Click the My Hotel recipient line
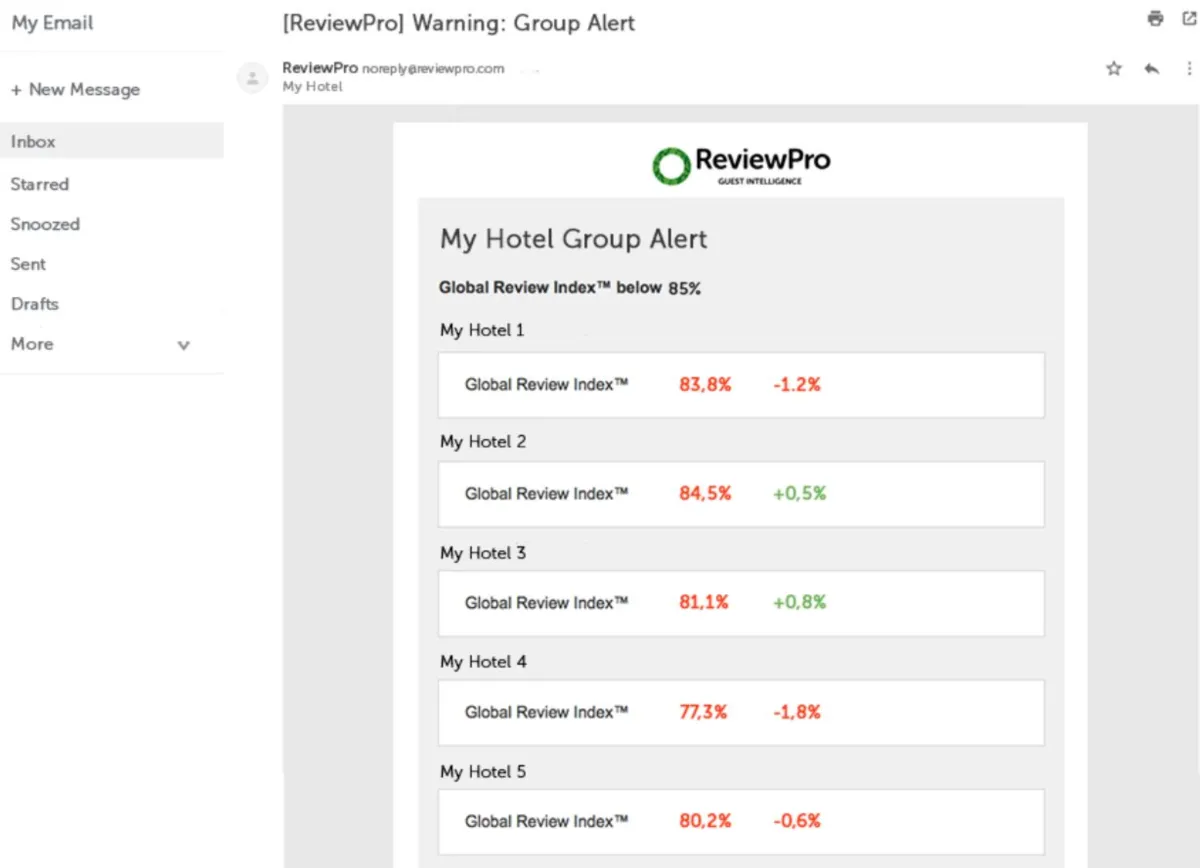 click(x=313, y=87)
